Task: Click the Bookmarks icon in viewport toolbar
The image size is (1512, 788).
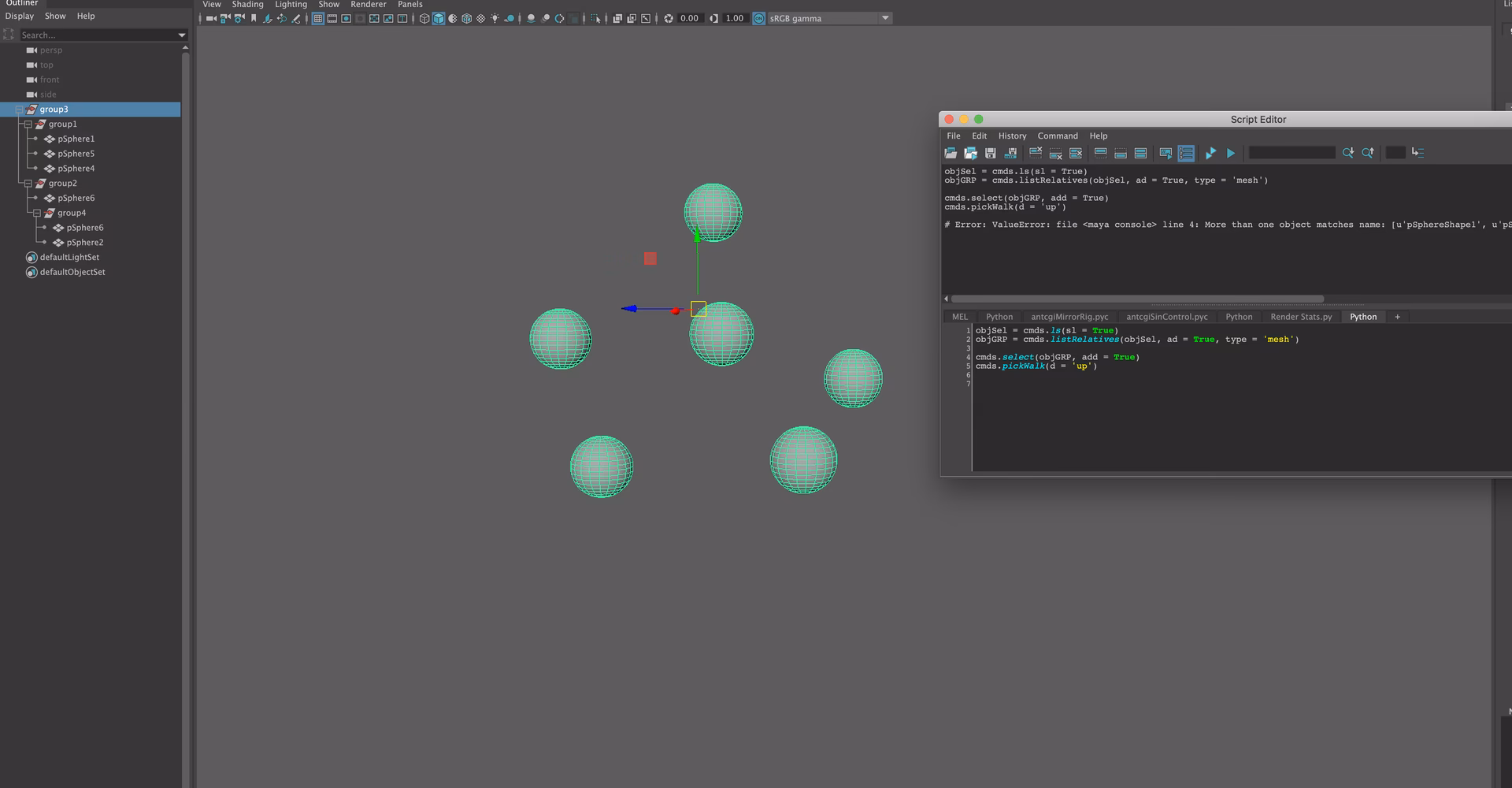Action: 254,19
